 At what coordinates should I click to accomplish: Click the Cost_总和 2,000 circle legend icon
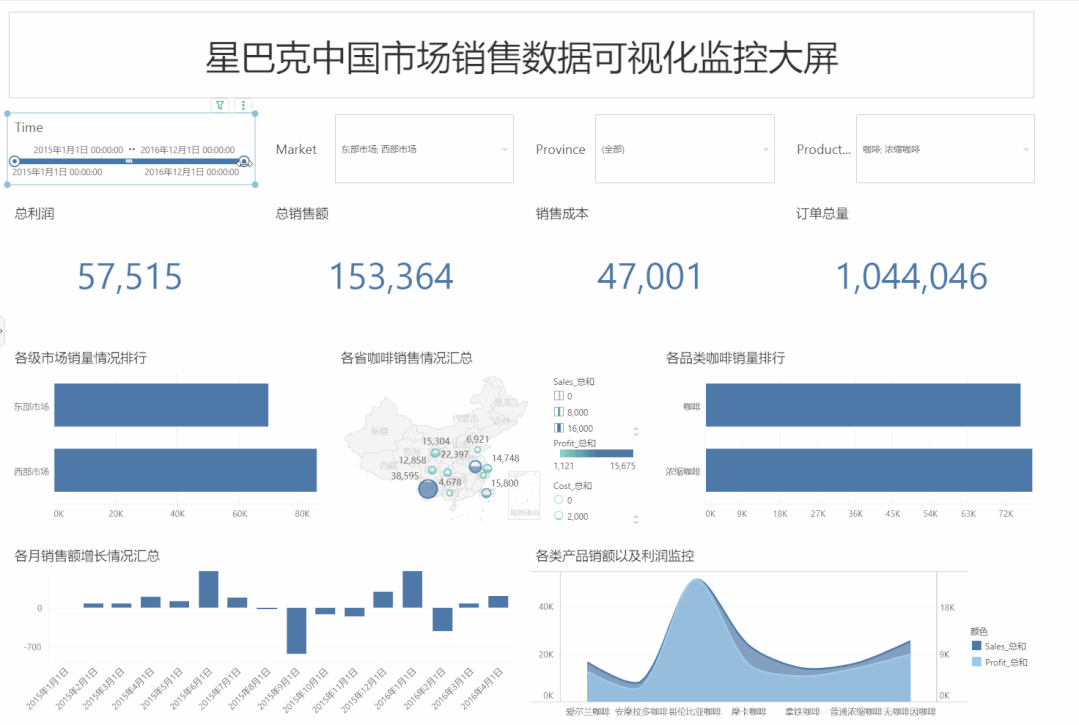coord(559,516)
